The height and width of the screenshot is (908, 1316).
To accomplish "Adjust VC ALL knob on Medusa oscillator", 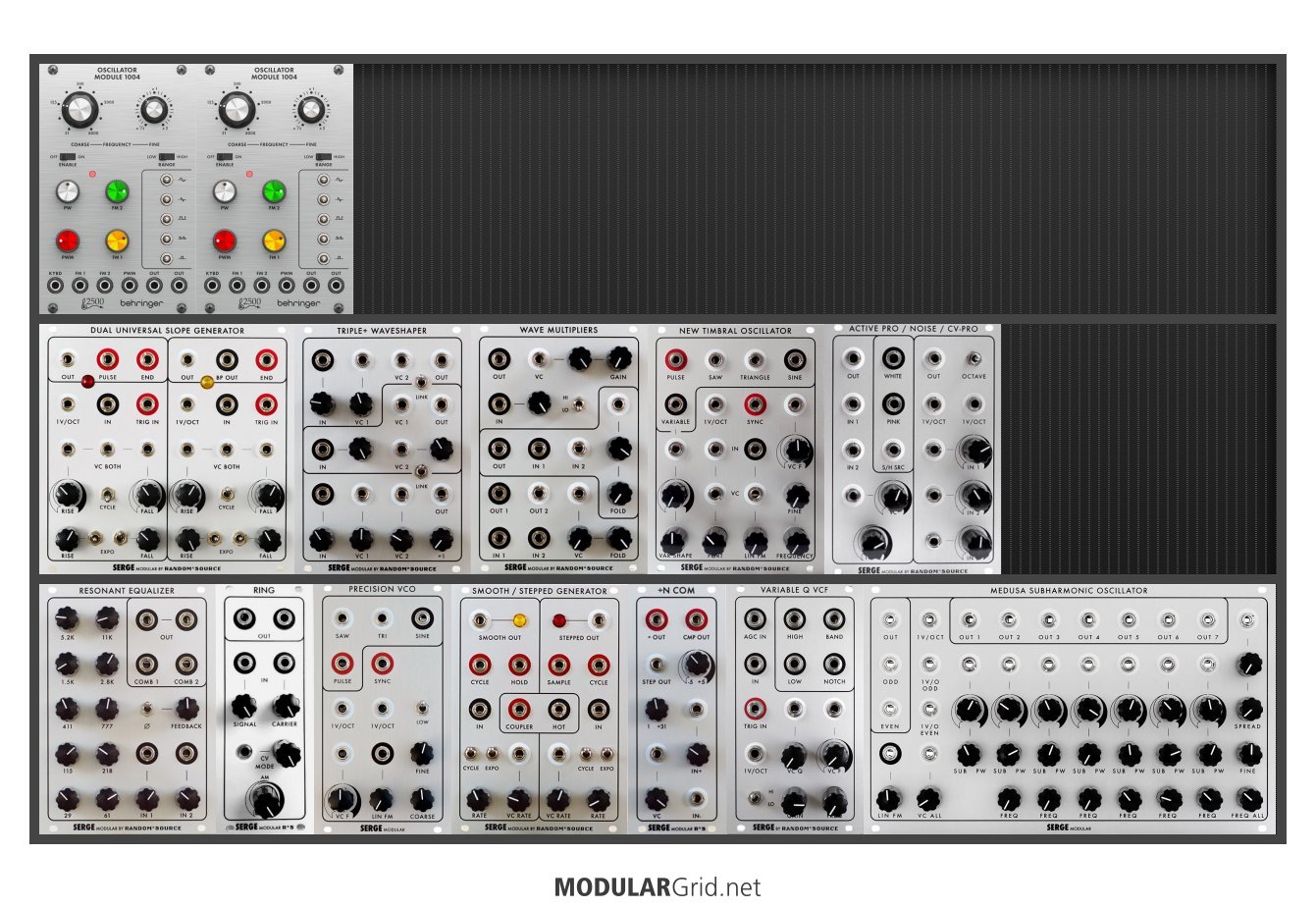I will tap(928, 799).
